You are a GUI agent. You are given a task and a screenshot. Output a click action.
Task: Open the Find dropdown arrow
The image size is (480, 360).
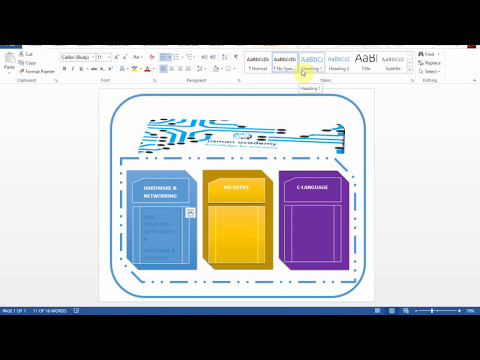point(439,54)
